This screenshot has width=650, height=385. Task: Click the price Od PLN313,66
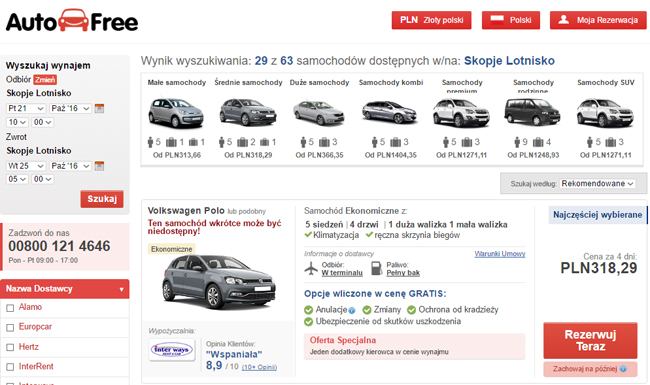177,155
